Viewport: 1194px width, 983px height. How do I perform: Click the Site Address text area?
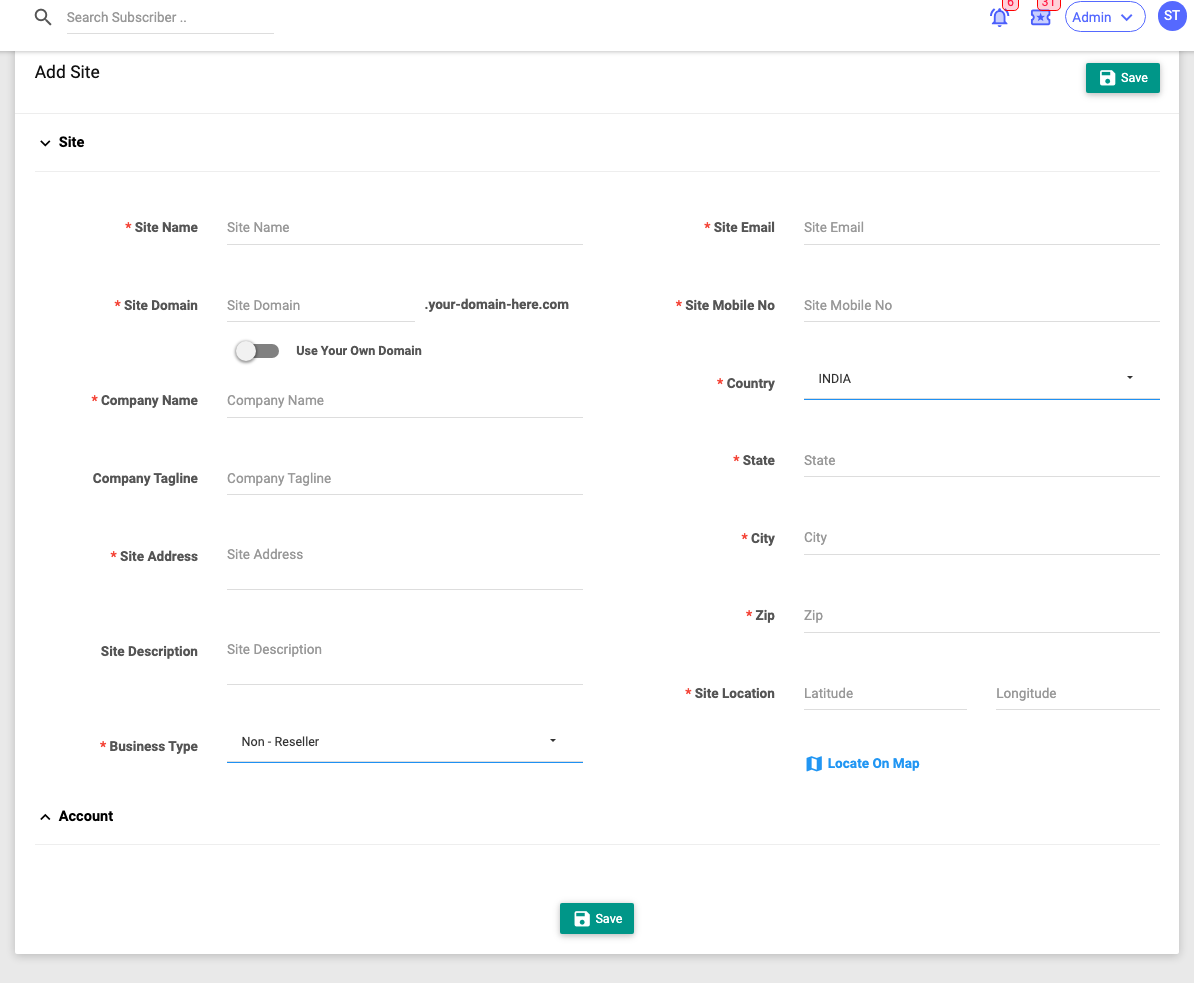click(404, 564)
